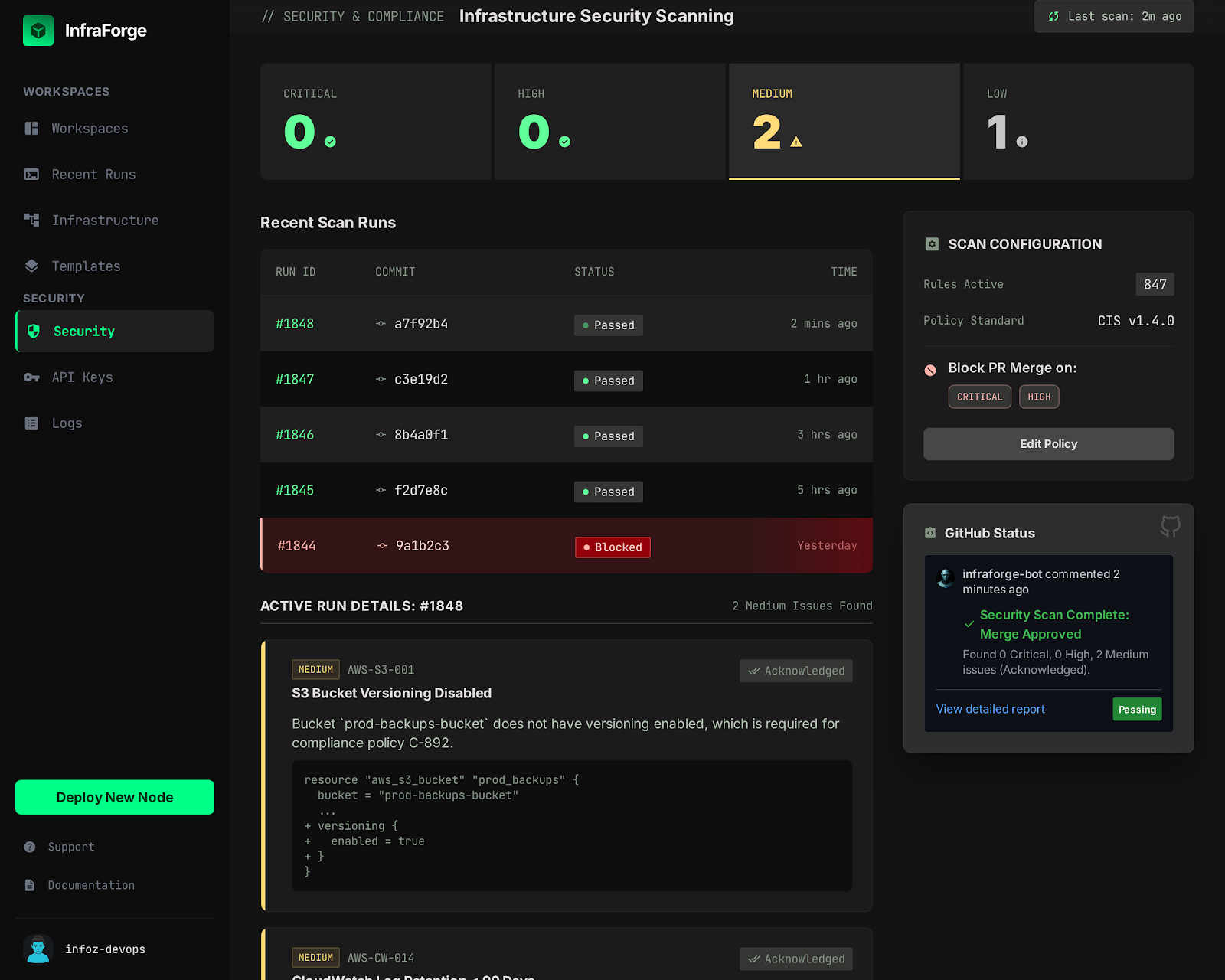Select the Security sidebar item
The height and width of the screenshot is (980, 1225).
(x=115, y=332)
